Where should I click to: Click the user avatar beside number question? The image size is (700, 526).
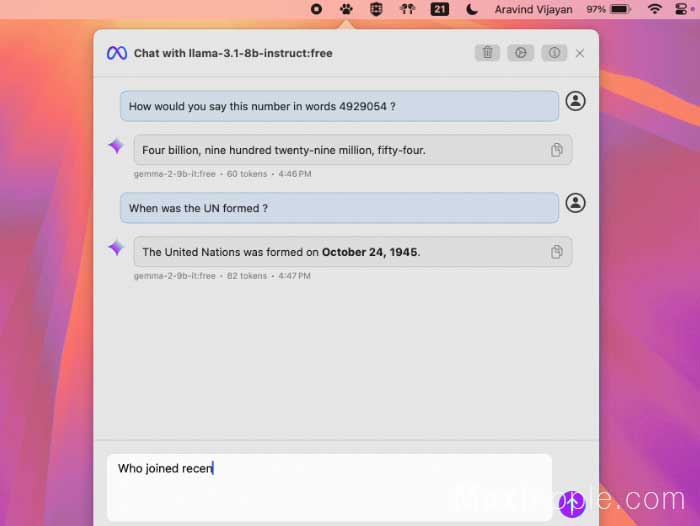[x=575, y=101]
